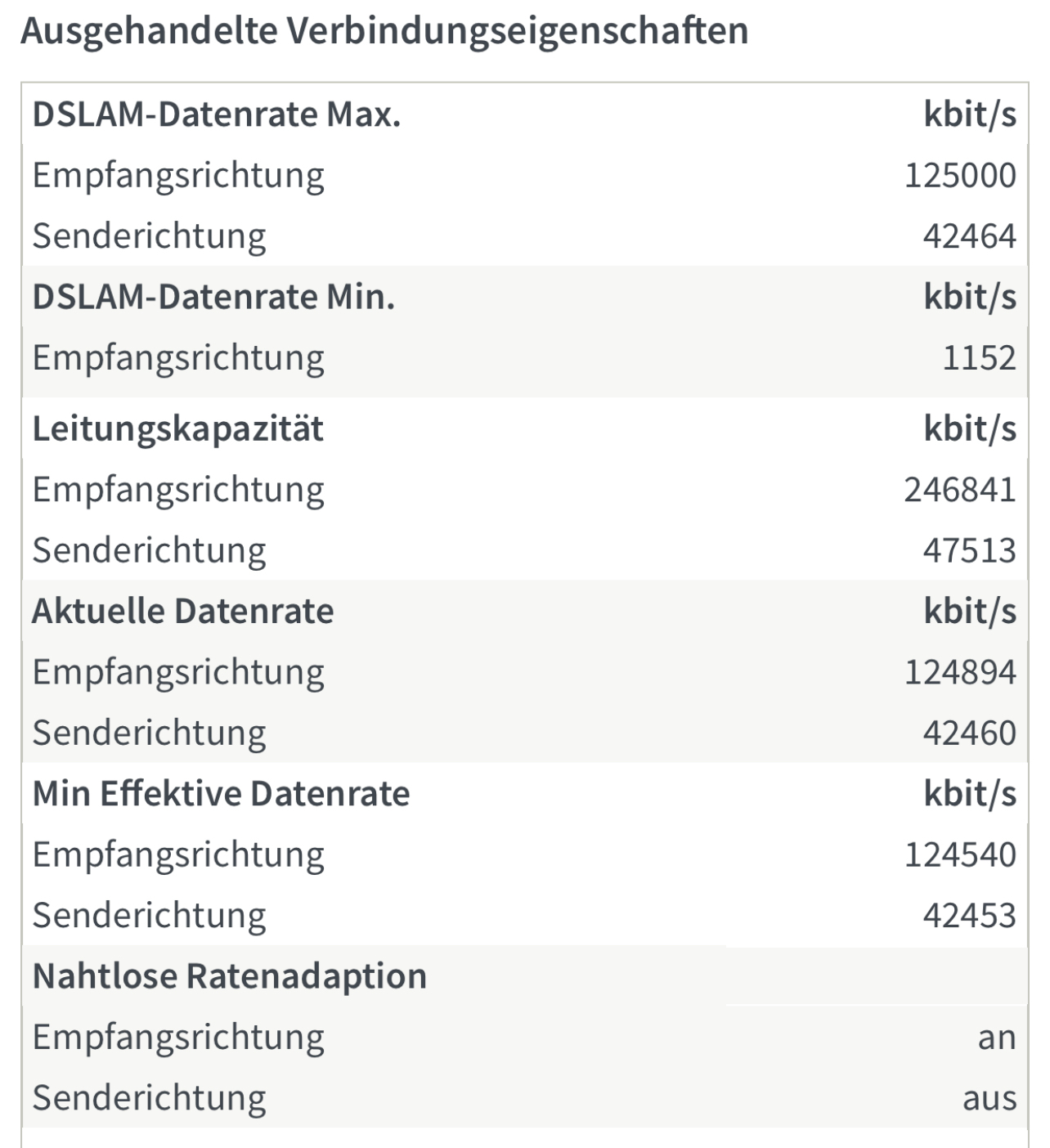The height and width of the screenshot is (1148, 1050).
Task: Click the 42460 current upstream value
Action: coord(970,732)
